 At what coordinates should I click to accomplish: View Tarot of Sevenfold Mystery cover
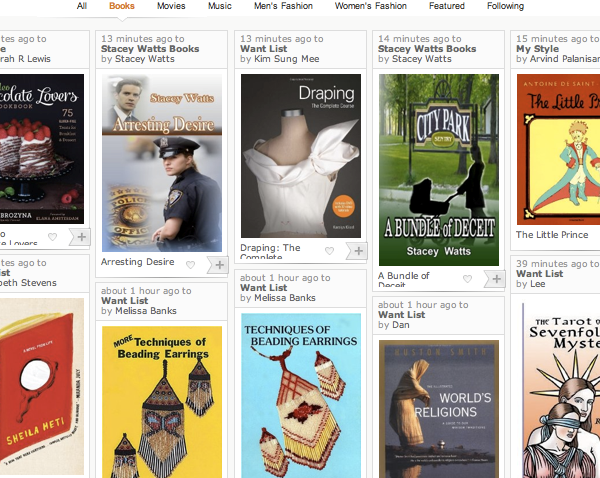pos(561,390)
